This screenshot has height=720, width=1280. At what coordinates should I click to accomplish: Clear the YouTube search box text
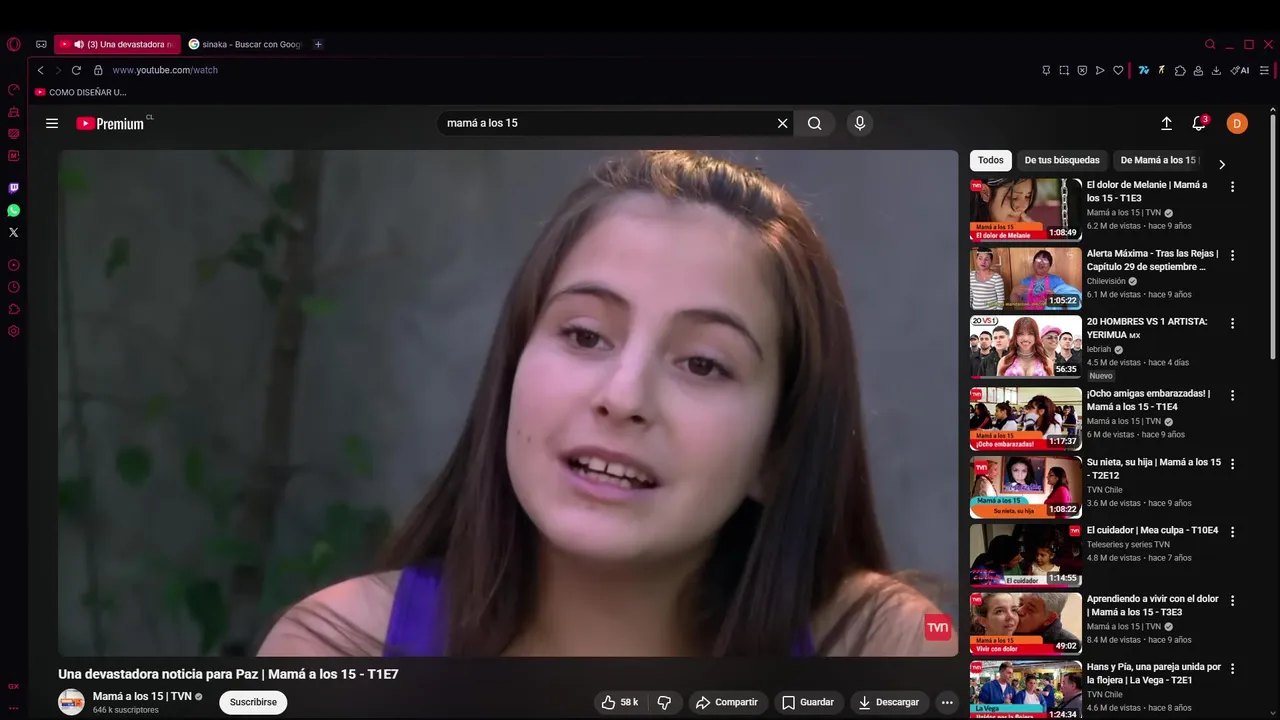click(x=783, y=123)
